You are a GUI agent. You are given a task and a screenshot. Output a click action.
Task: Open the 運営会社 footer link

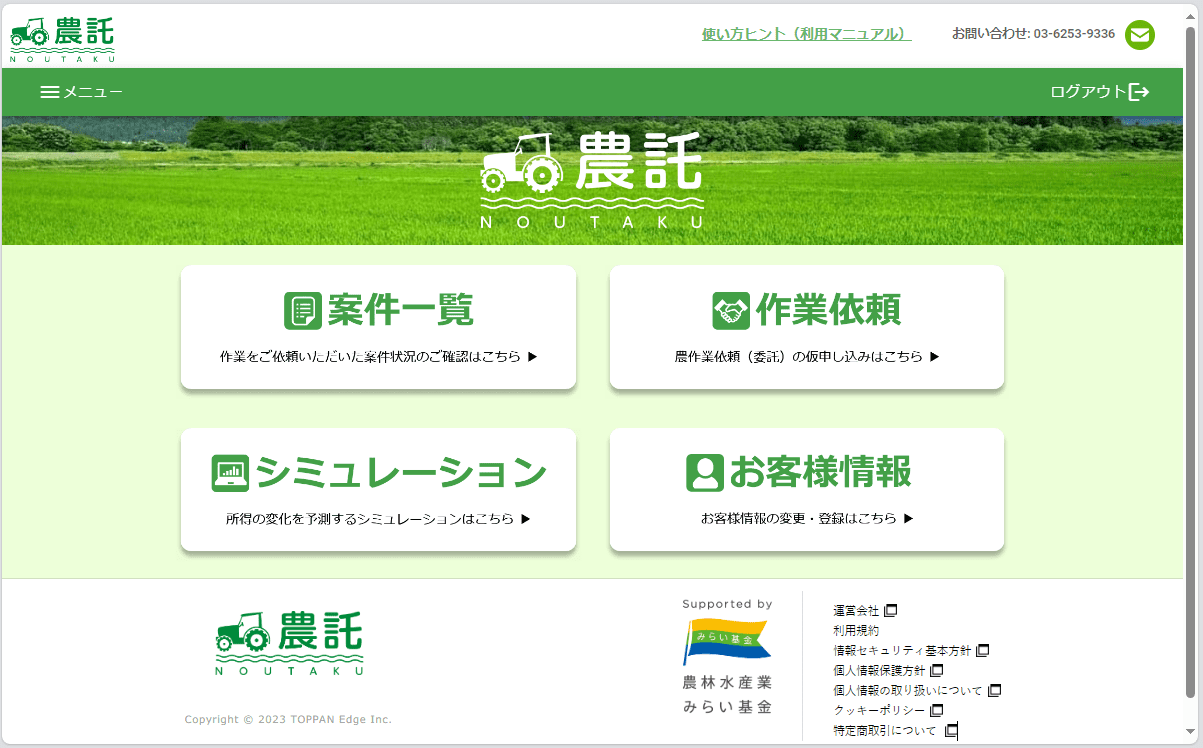[856, 610]
